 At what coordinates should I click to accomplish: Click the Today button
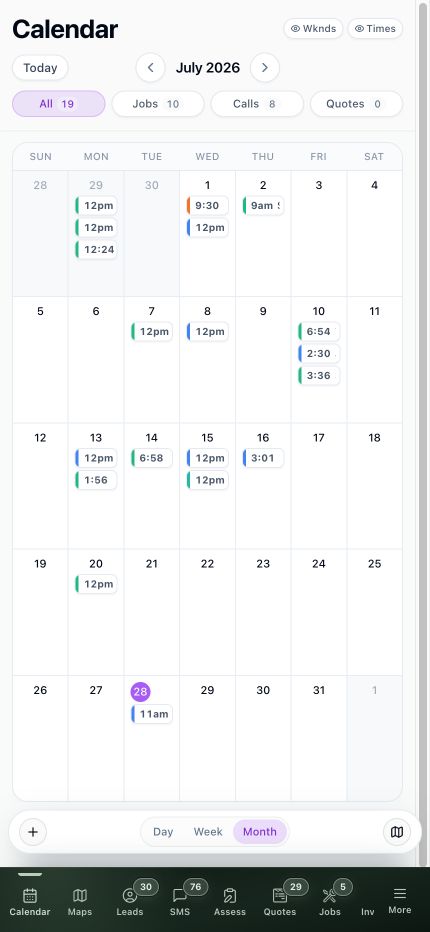pyautogui.click(x=40, y=68)
